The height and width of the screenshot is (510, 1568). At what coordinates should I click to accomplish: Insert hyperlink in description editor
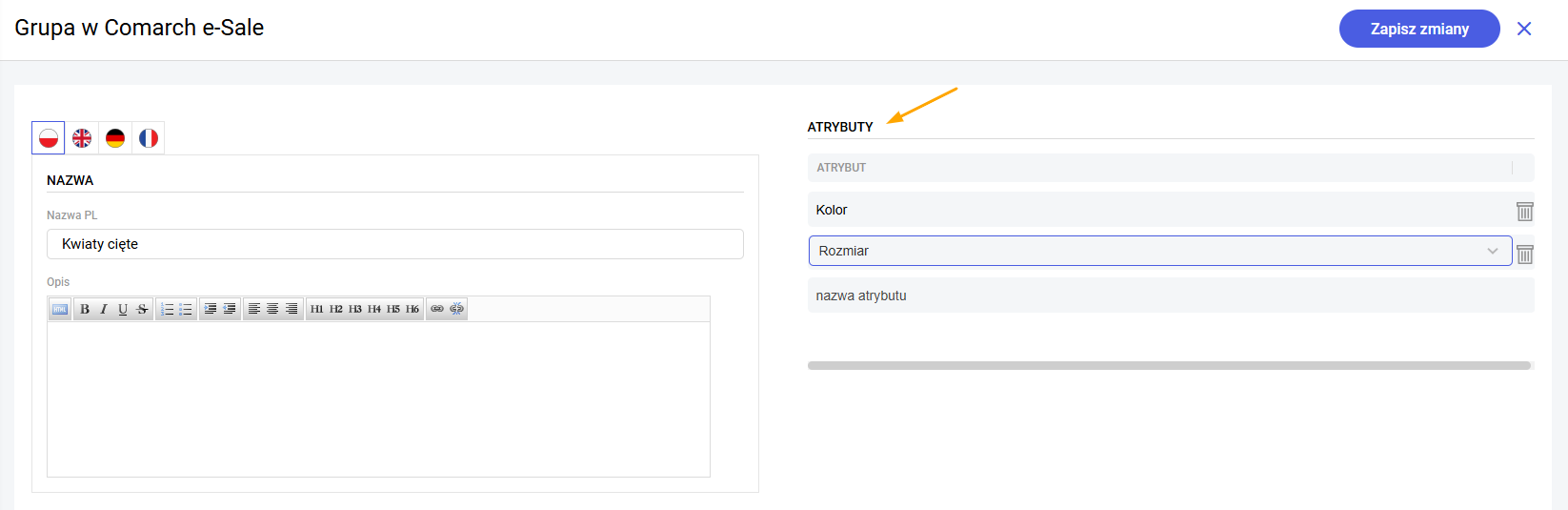437,309
